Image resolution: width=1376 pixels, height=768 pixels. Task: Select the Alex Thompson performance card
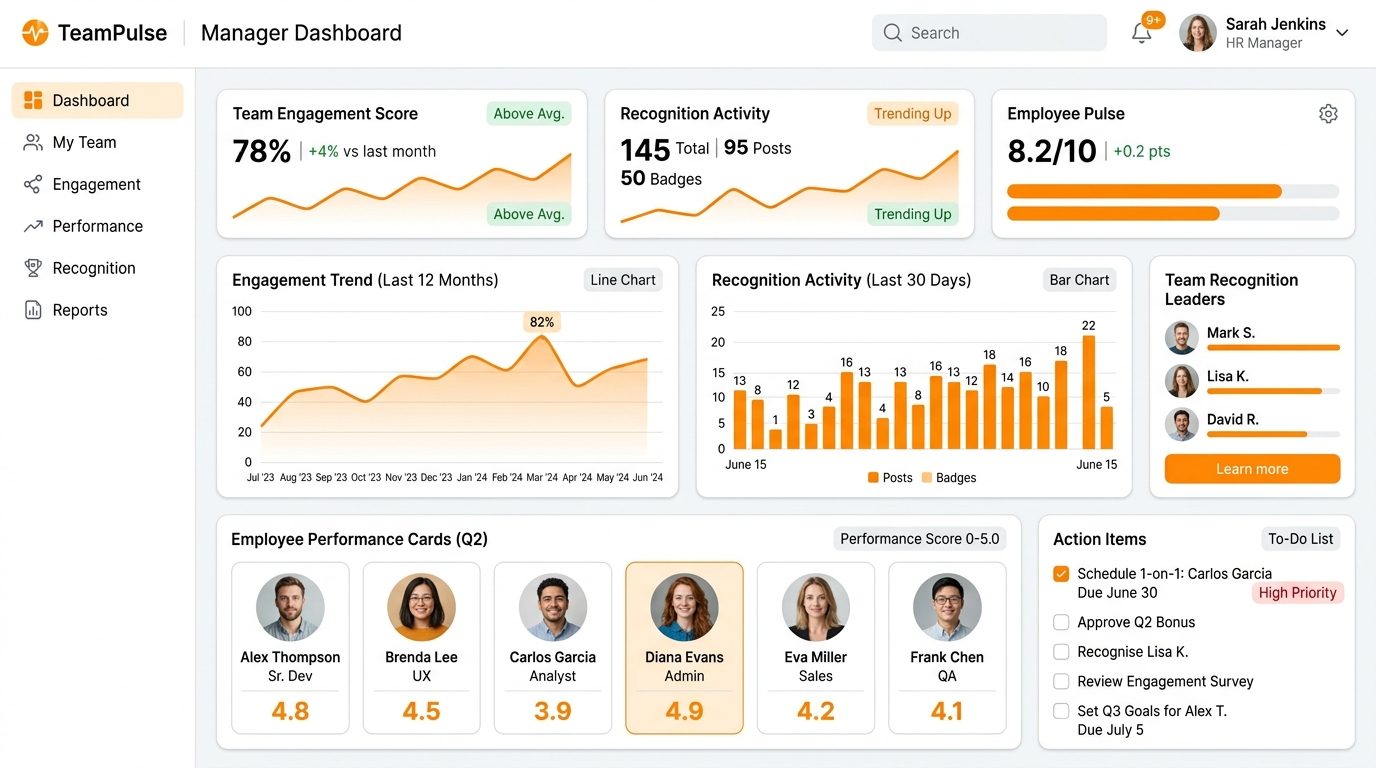coord(290,648)
